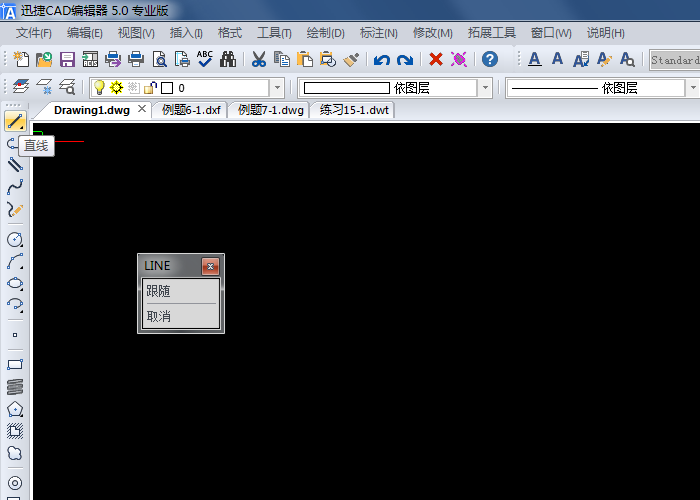Switch to the 练习15-1.dwt tab
700x500 pixels.
pos(354,110)
